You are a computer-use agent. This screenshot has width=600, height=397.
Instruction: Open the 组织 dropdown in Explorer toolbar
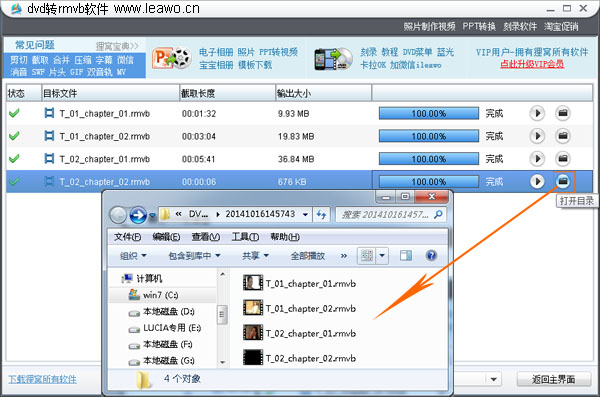coord(133,256)
